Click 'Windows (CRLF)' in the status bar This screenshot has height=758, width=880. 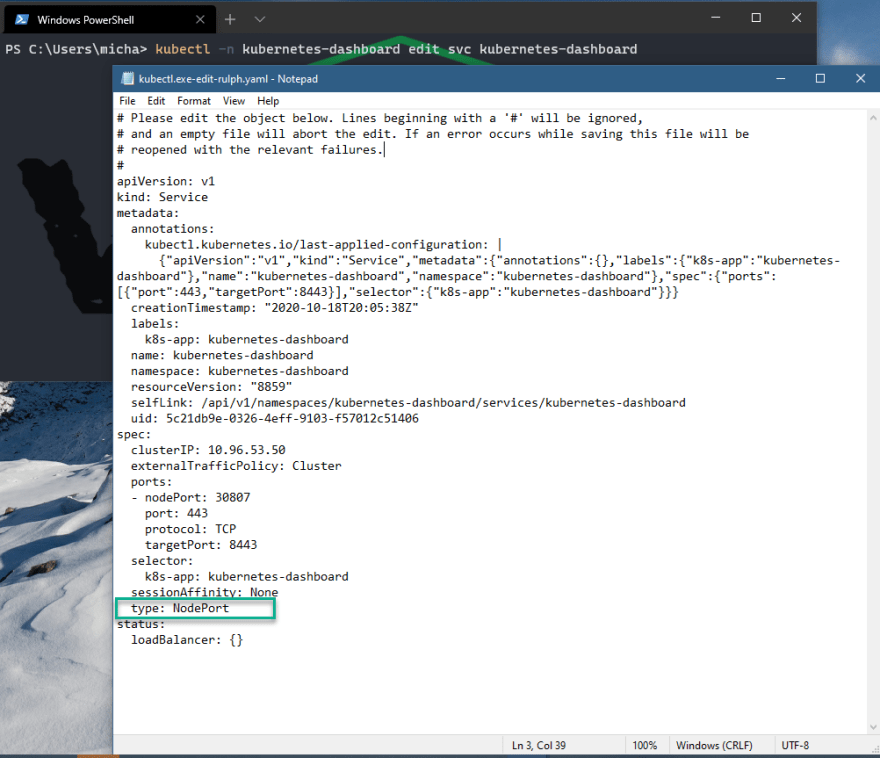[714, 746]
